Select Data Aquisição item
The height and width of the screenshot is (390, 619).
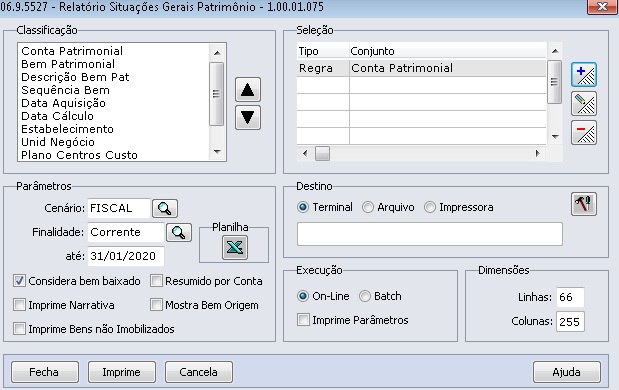(x=64, y=103)
